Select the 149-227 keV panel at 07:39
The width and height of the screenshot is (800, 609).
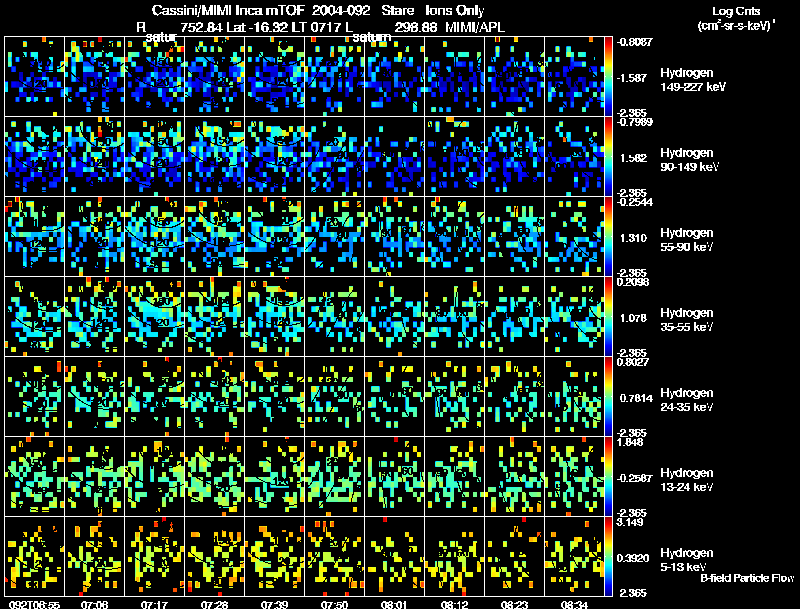[274, 77]
